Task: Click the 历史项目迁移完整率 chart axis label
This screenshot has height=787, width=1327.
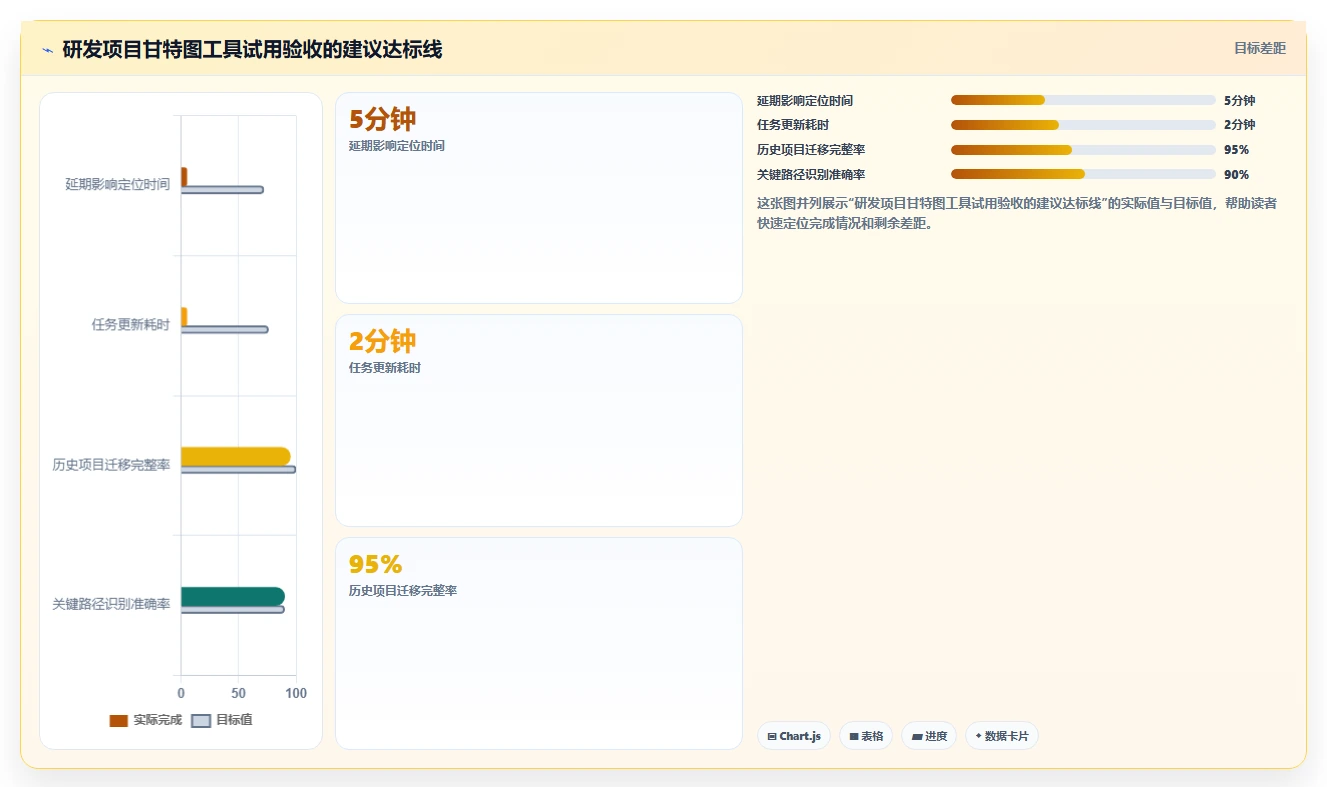Action: [x=112, y=465]
